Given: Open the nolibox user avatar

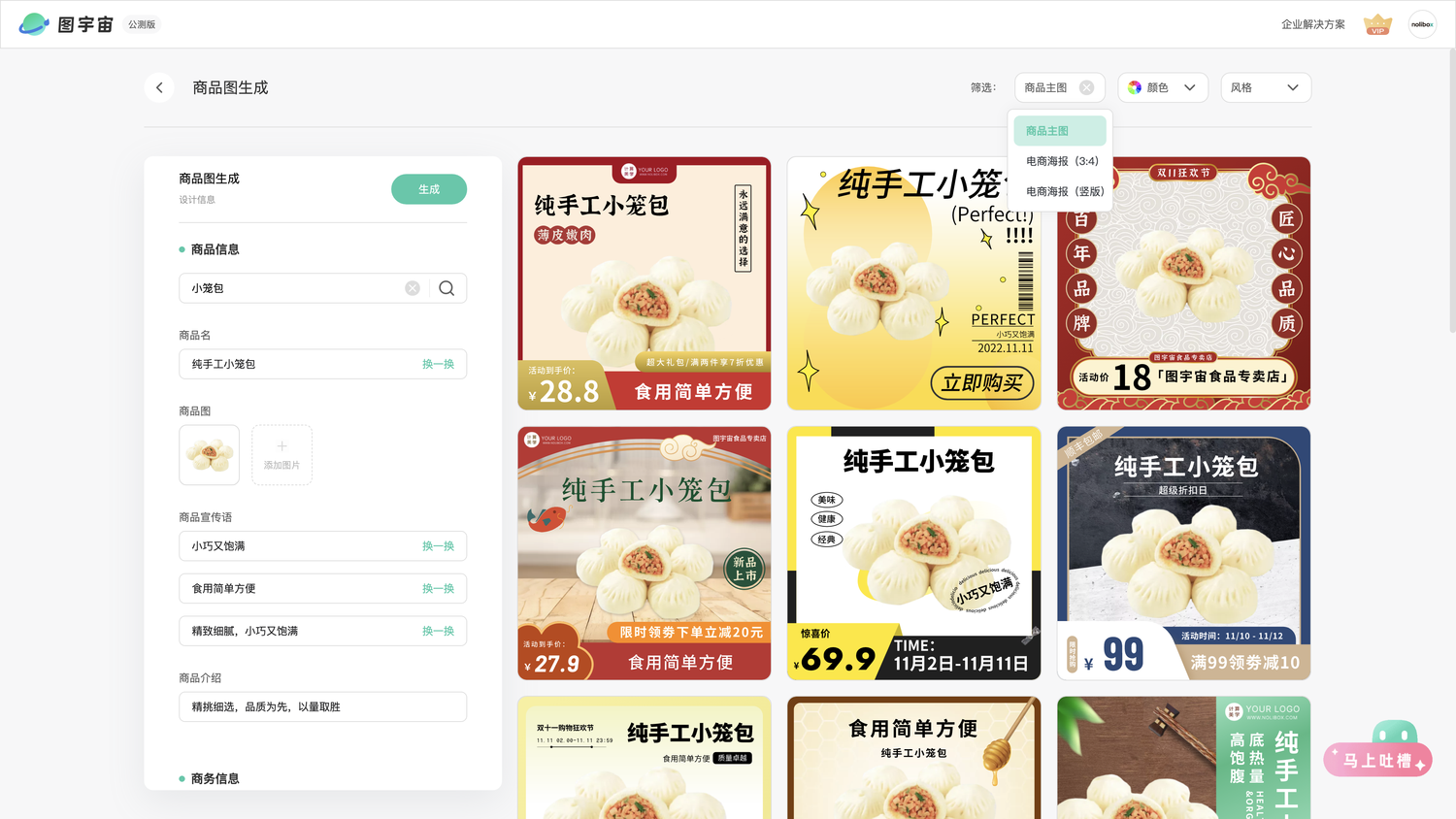Looking at the screenshot, I should tap(1422, 24).
